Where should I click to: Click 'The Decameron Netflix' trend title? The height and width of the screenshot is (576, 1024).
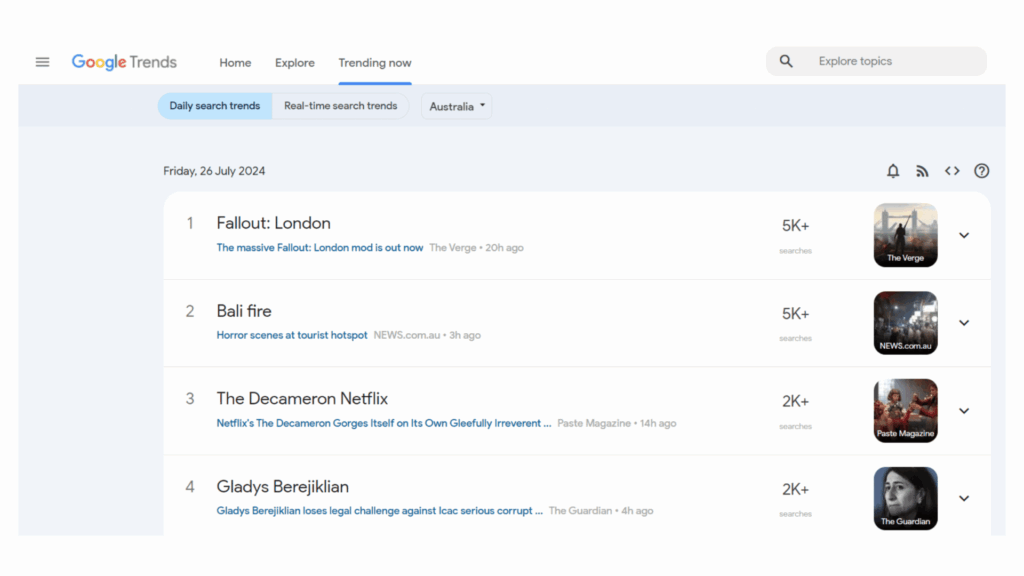(x=302, y=398)
